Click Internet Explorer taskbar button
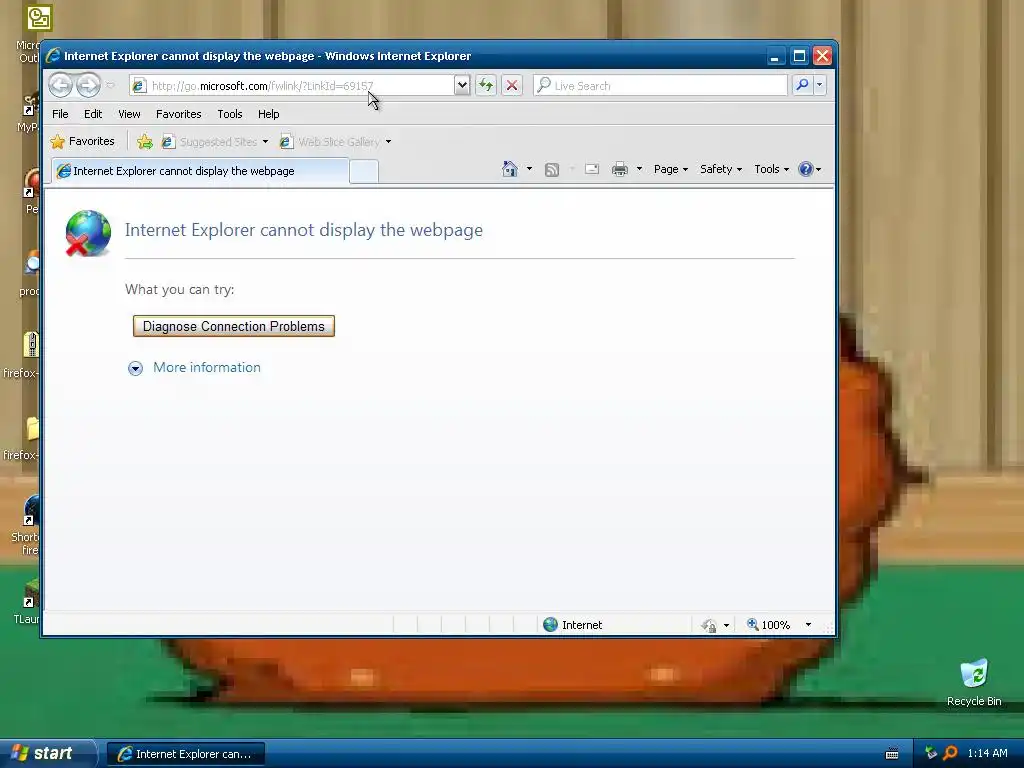 (x=186, y=754)
